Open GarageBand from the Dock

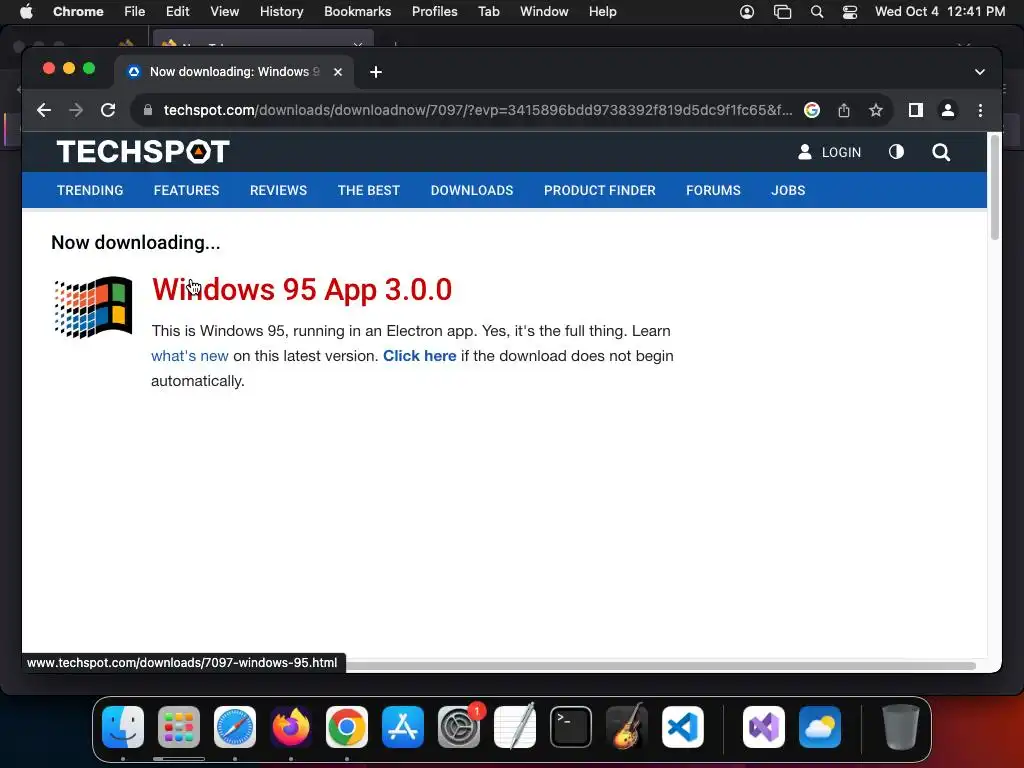pyautogui.click(x=627, y=727)
